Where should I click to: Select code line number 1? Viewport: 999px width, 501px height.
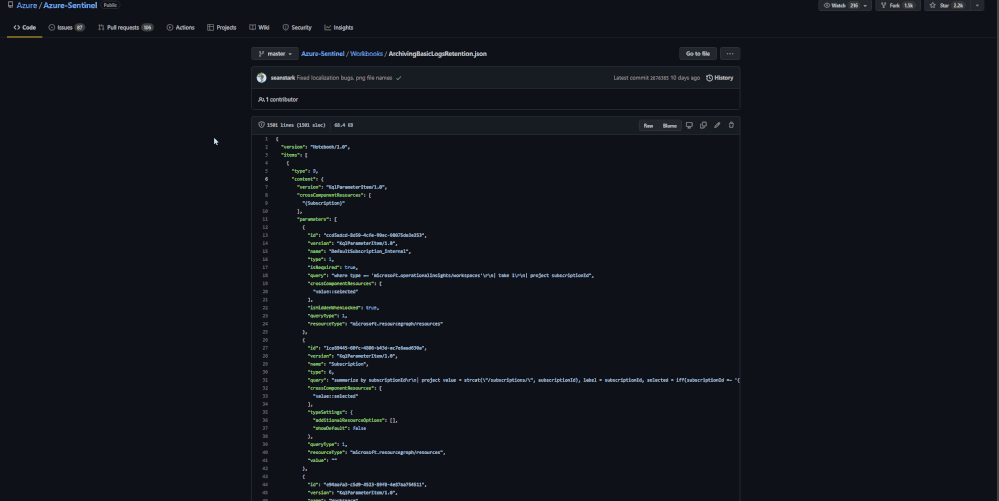click(266, 139)
